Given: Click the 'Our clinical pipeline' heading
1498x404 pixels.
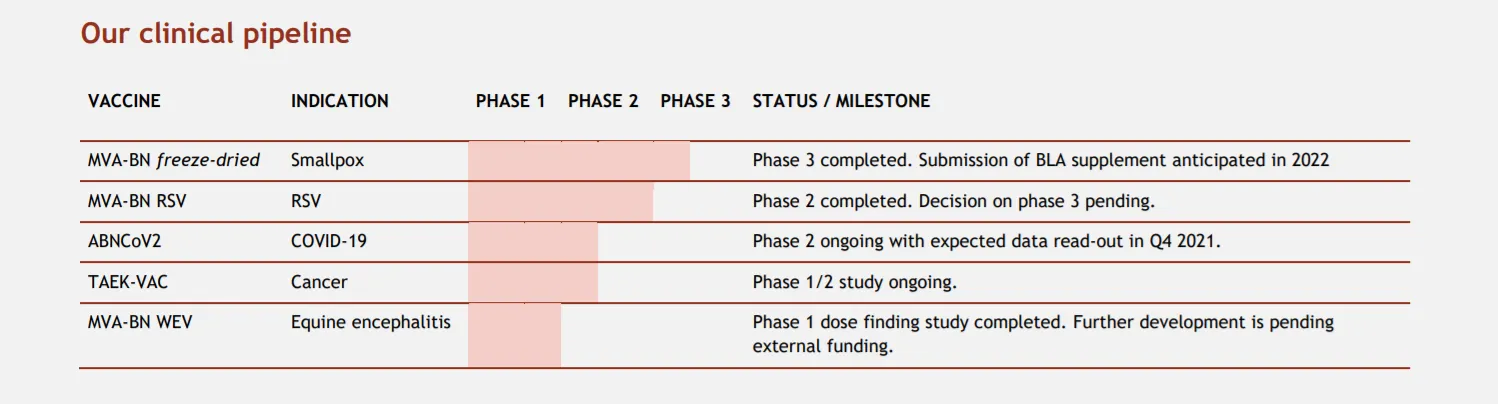Looking at the screenshot, I should pyautogui.click(x=215, y=34).
